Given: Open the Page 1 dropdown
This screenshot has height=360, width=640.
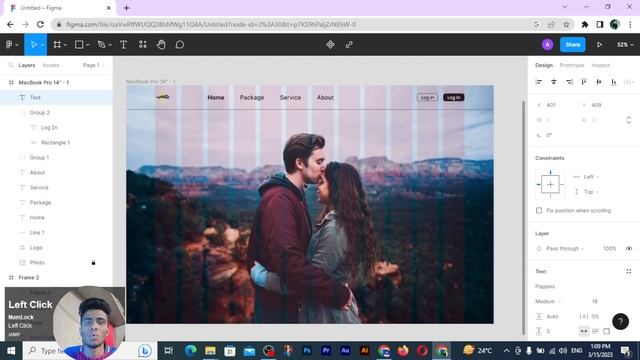Looking at the screenshot, I should (93, 65).
